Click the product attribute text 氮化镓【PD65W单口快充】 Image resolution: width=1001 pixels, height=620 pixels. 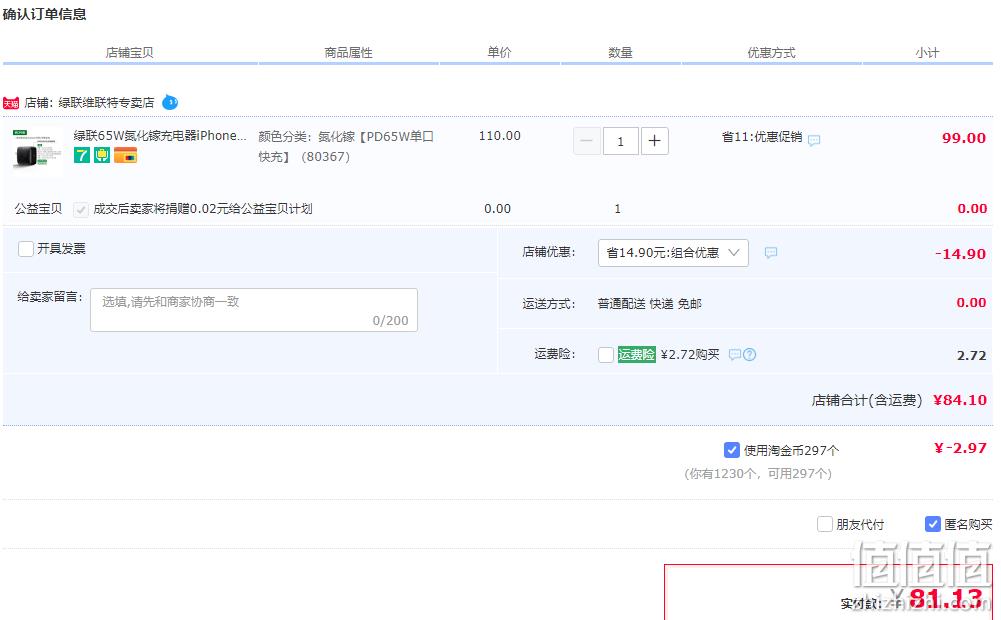tap(346, 146)
